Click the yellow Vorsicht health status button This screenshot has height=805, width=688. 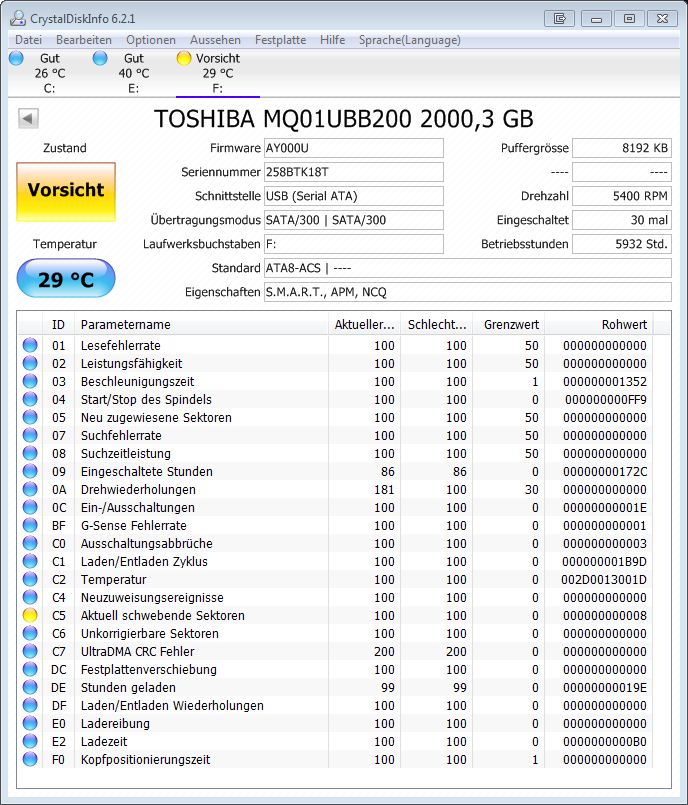(66, 191)
